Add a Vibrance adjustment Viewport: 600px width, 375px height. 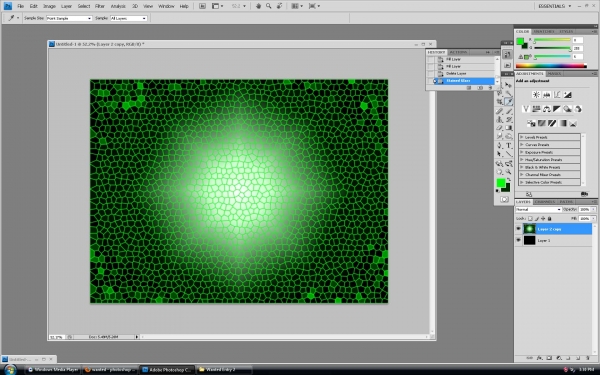526,109
